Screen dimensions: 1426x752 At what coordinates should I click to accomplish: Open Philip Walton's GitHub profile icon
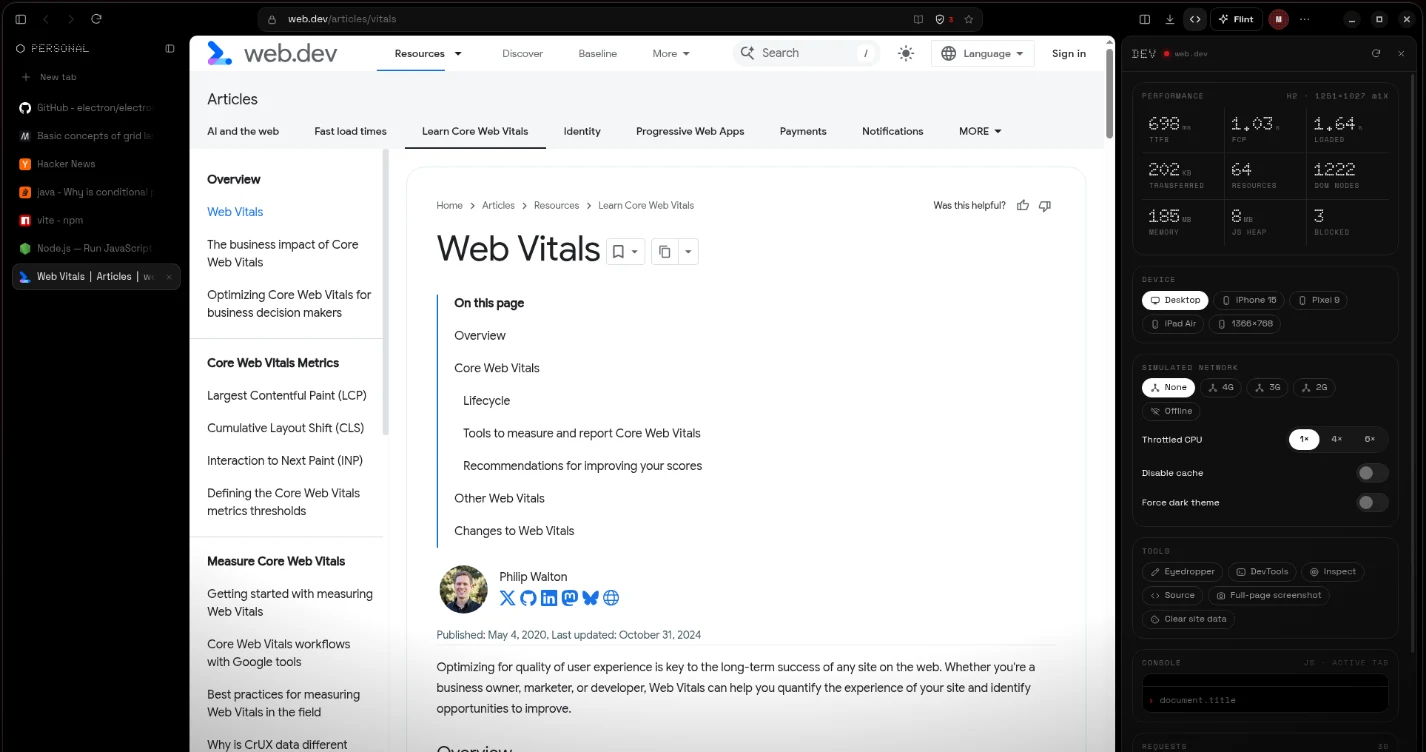pyautogui.click(x=528, y=598)
